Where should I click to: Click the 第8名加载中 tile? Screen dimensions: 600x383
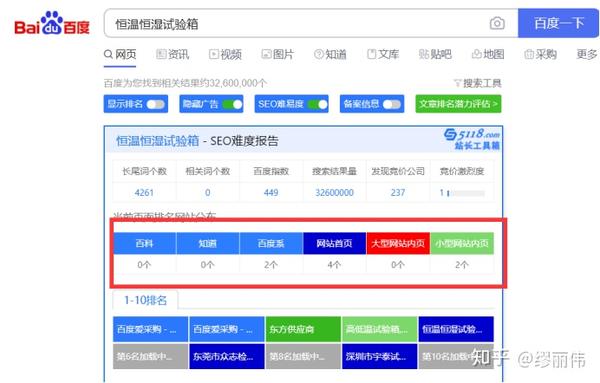tap(303, 356)
